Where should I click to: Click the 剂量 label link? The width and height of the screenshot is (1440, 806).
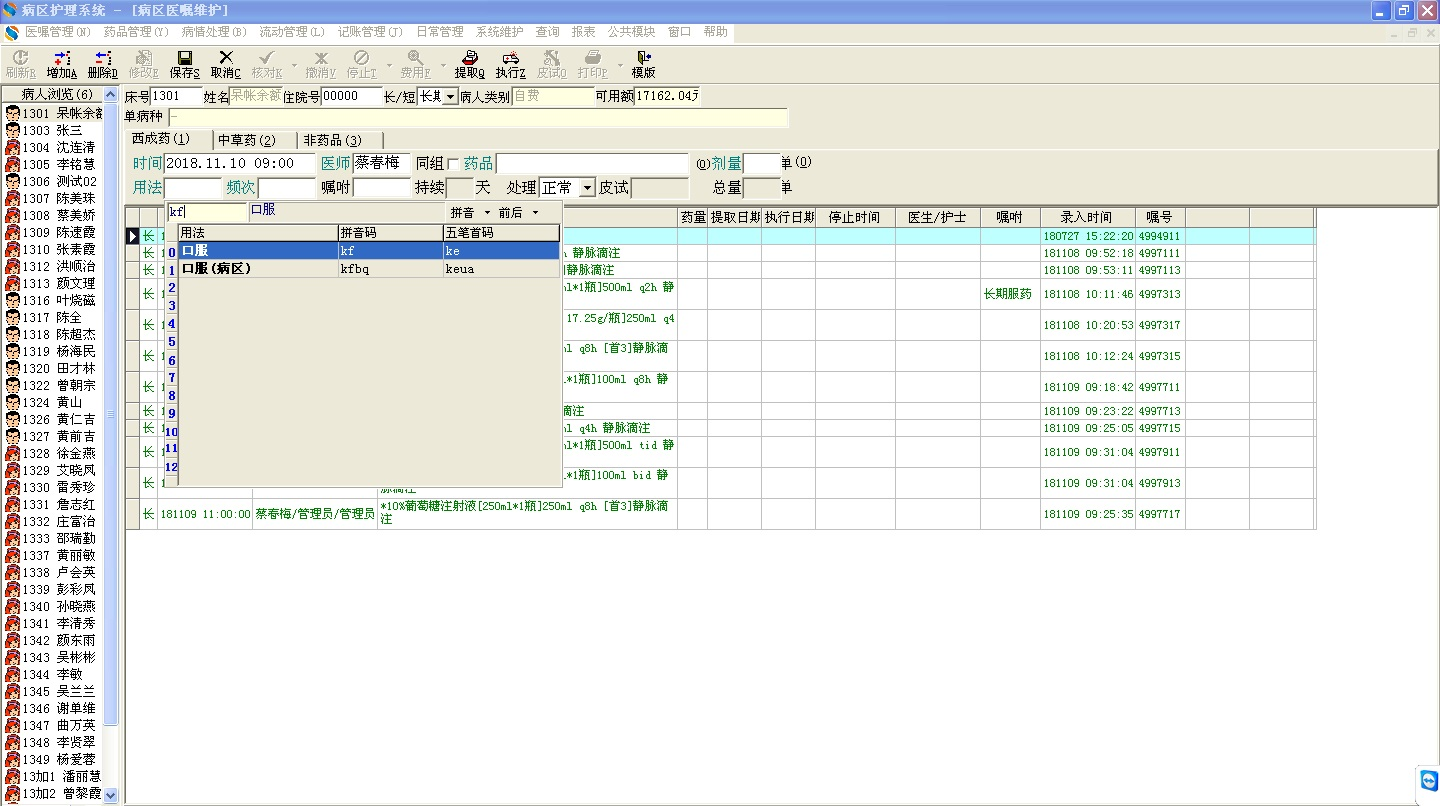[727, 163]
